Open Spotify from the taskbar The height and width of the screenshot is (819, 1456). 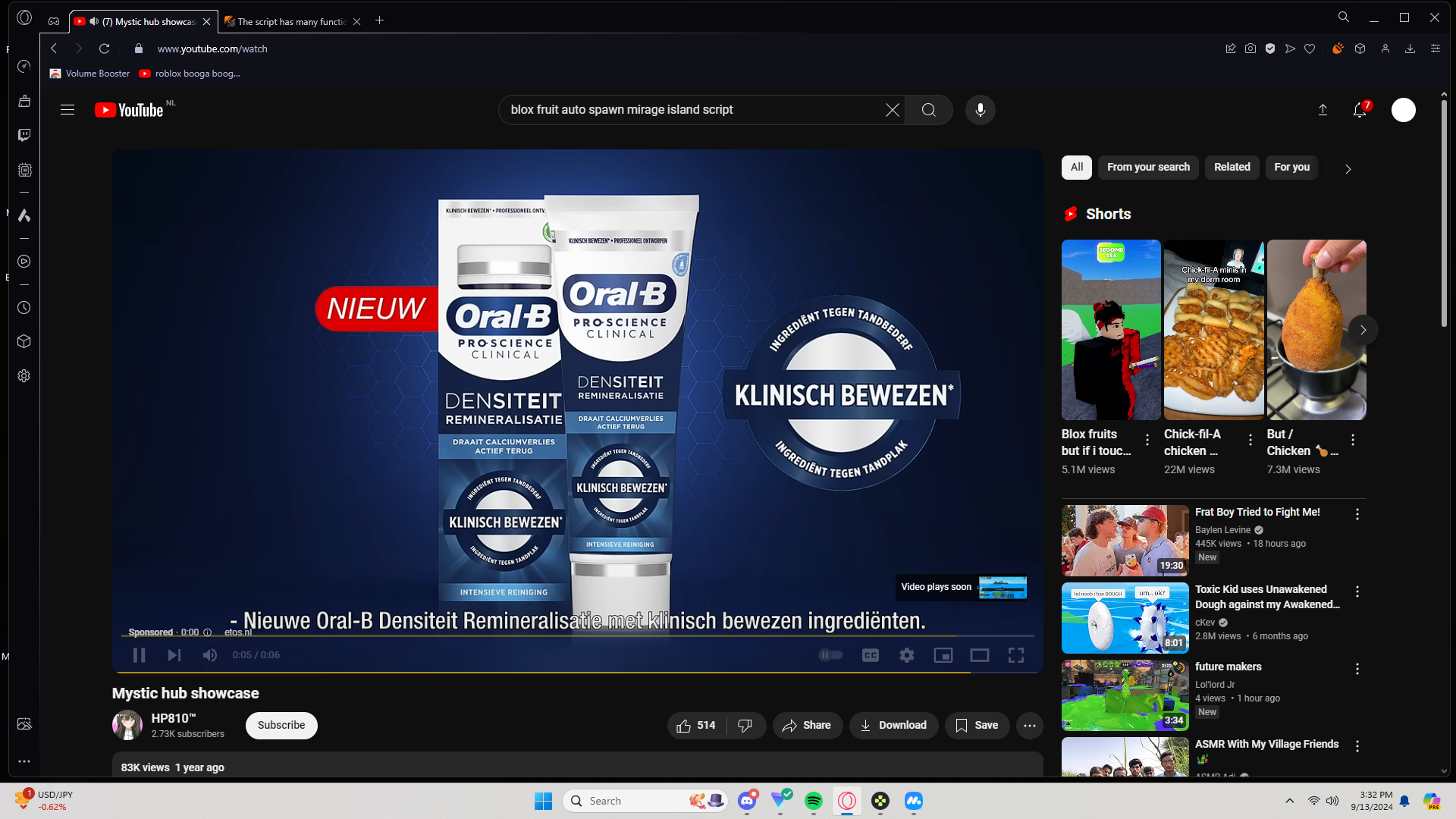814,801
